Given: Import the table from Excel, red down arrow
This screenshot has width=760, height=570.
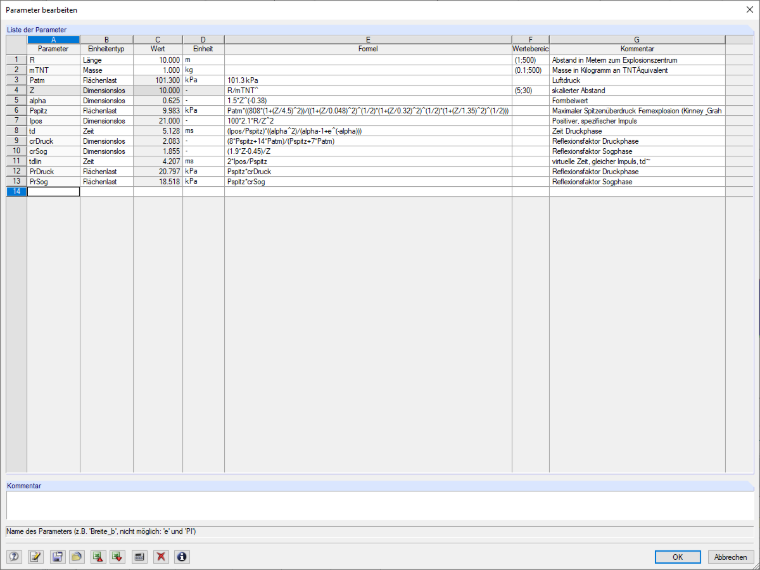Looking at the screenshot, I should 118,557.
